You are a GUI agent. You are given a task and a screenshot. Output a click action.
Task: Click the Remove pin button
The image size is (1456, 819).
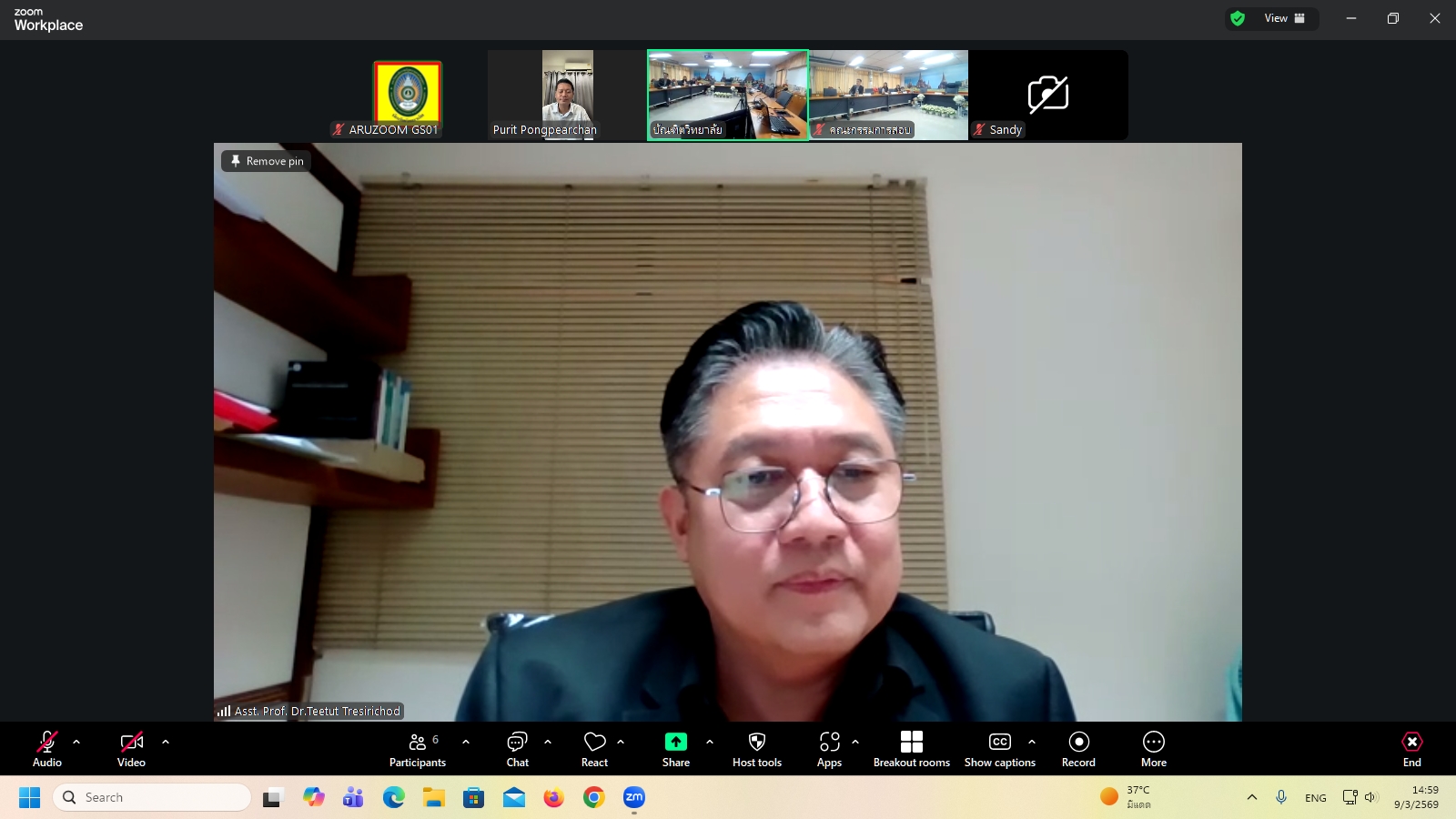click(267, 161)
